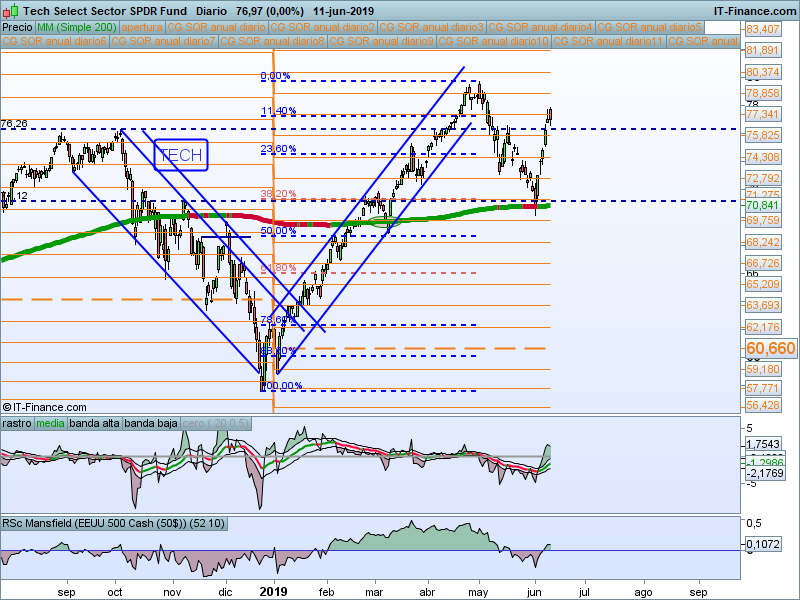The width and height of the screenshot is (800, 600).
Task: Click the green media label
Action: click(51, 423)
